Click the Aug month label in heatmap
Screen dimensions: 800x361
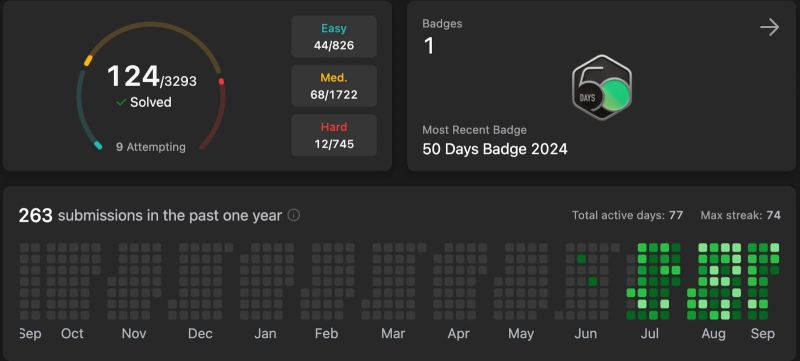[x=713, y=334]
